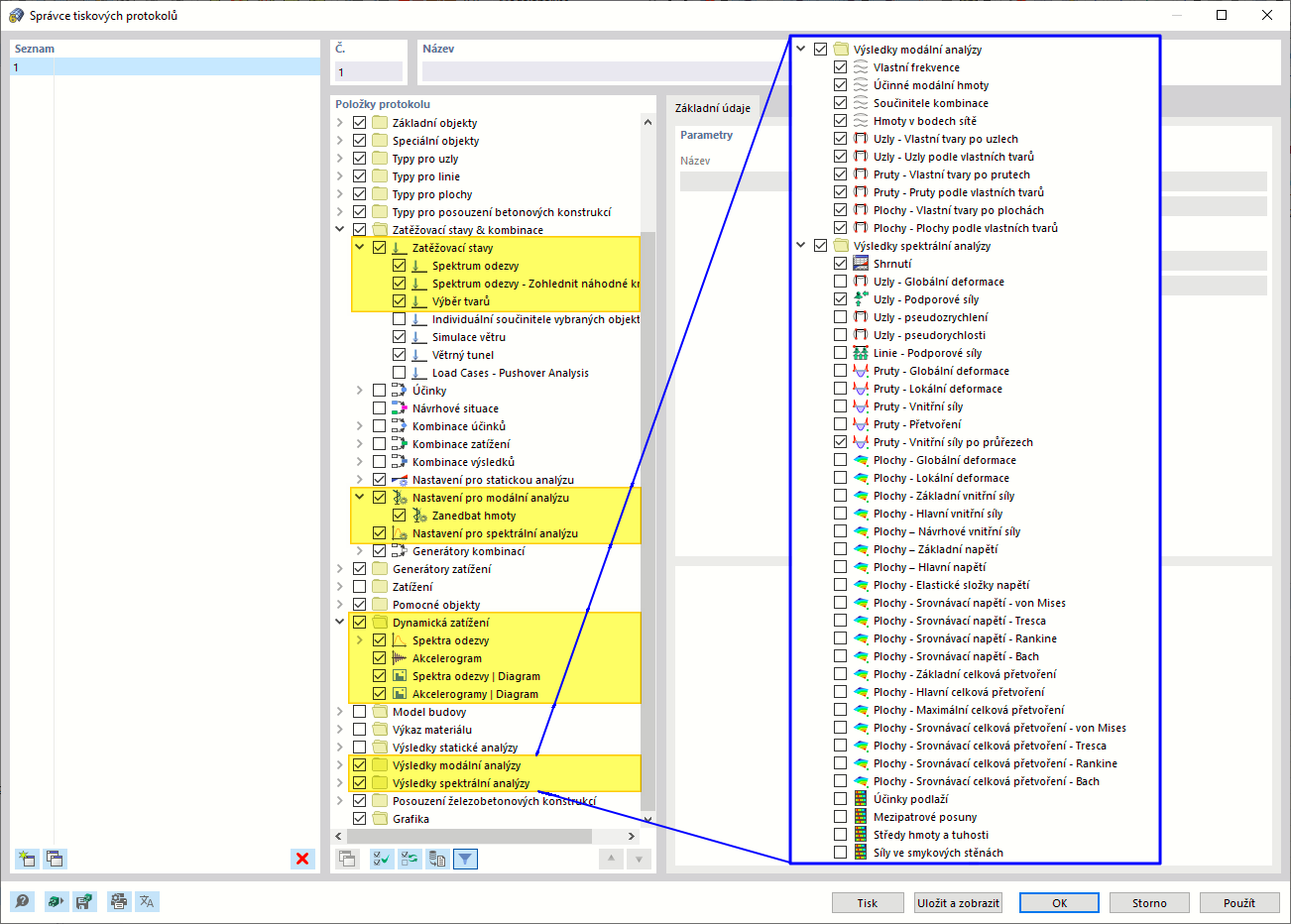Image resolution: width=1291 pixels, height=924 pixels.
Task: Check the Load Cases - Pushover Analysis box
Action: click(x=399, y=373)
